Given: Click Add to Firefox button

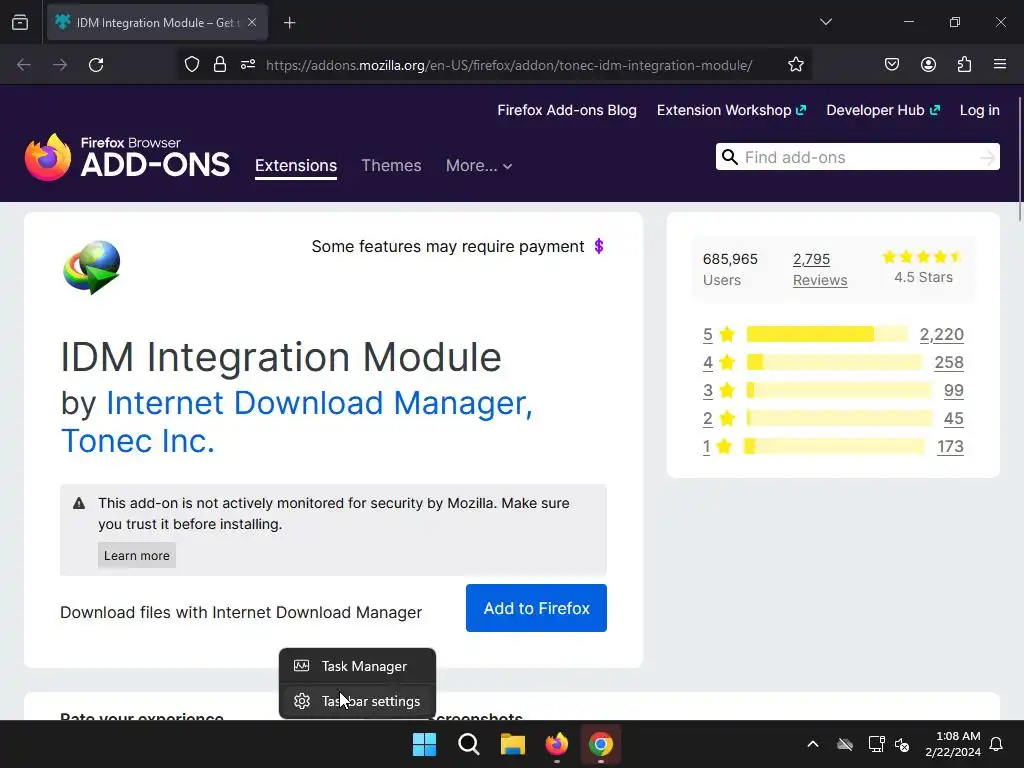Looking at the screenshot, I should [536, 608].
